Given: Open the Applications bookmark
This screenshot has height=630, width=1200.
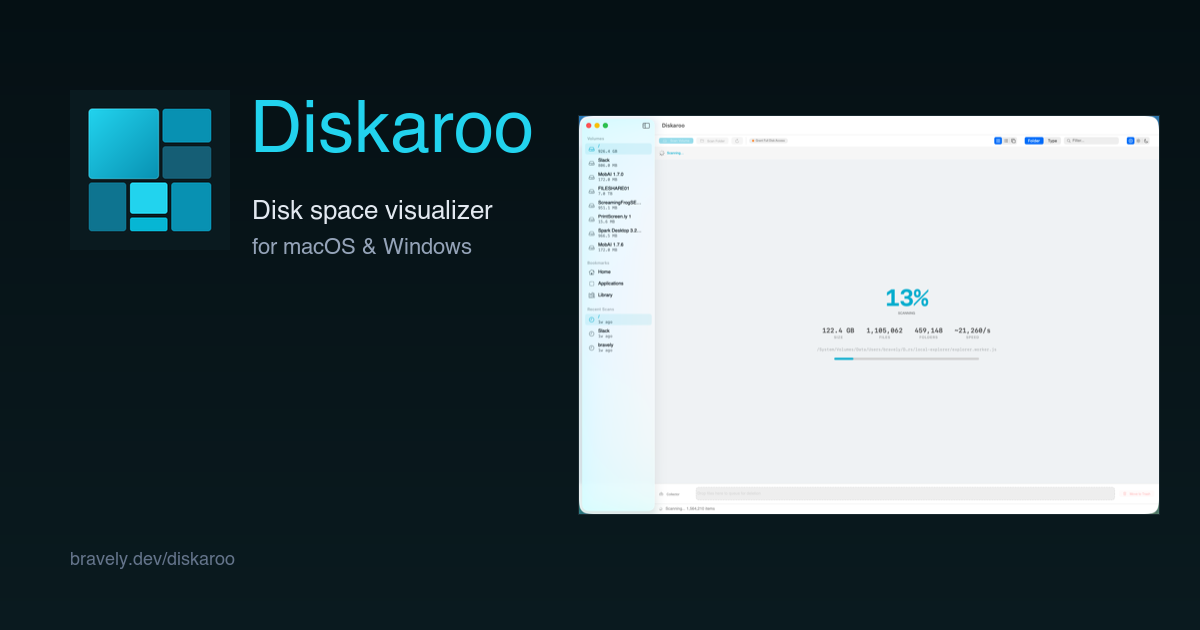Looking at the screenshot, I should [x=618, y=283].
